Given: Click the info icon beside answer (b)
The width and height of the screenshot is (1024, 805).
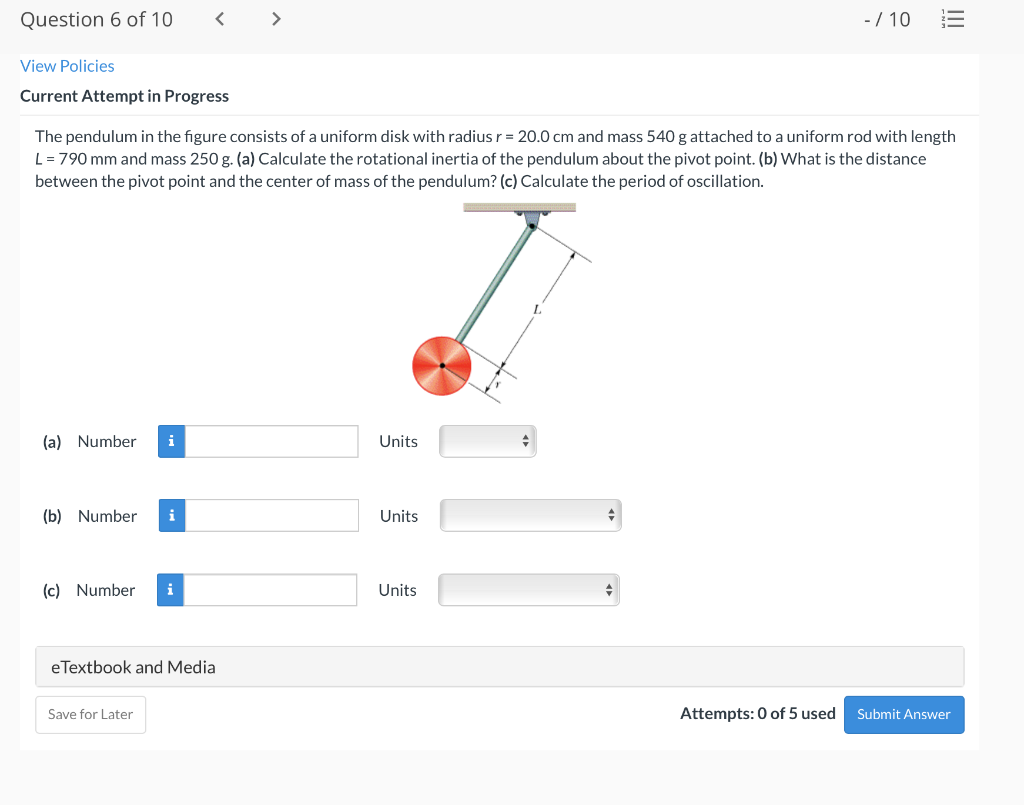Looking at the screenshot, I should click(170, 515).
